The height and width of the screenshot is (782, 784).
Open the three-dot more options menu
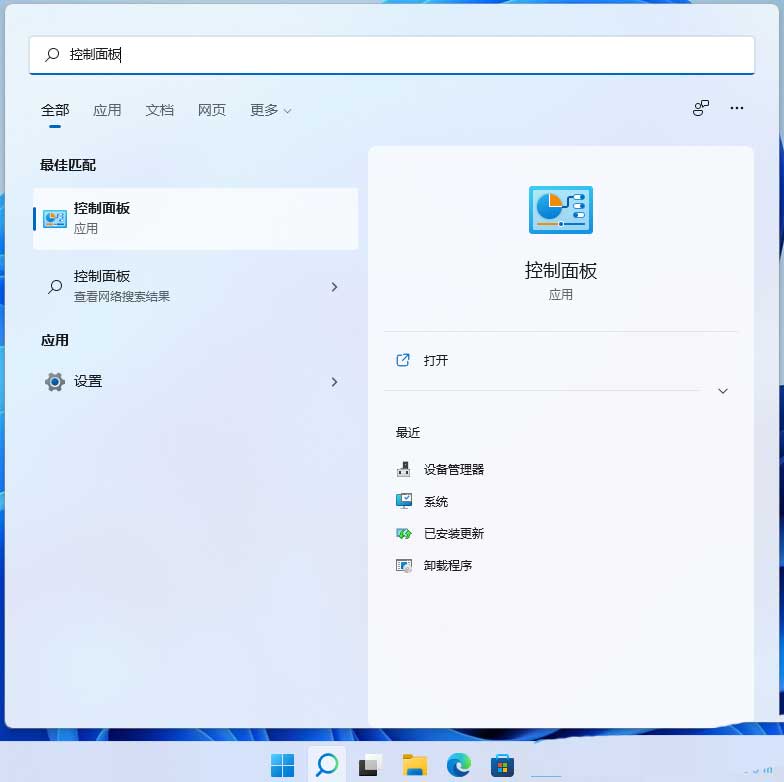tap(737, 108)
